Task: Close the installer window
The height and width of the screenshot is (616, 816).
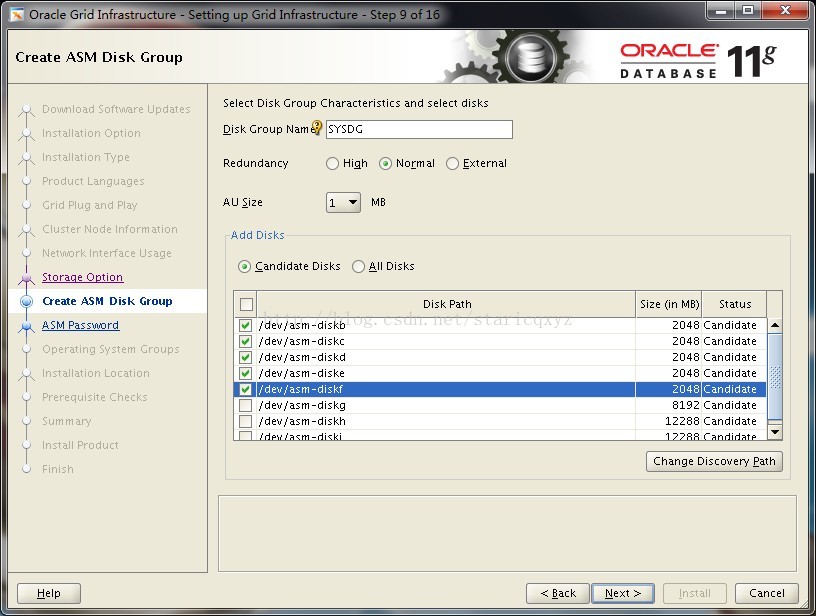Action: point(785,10)
